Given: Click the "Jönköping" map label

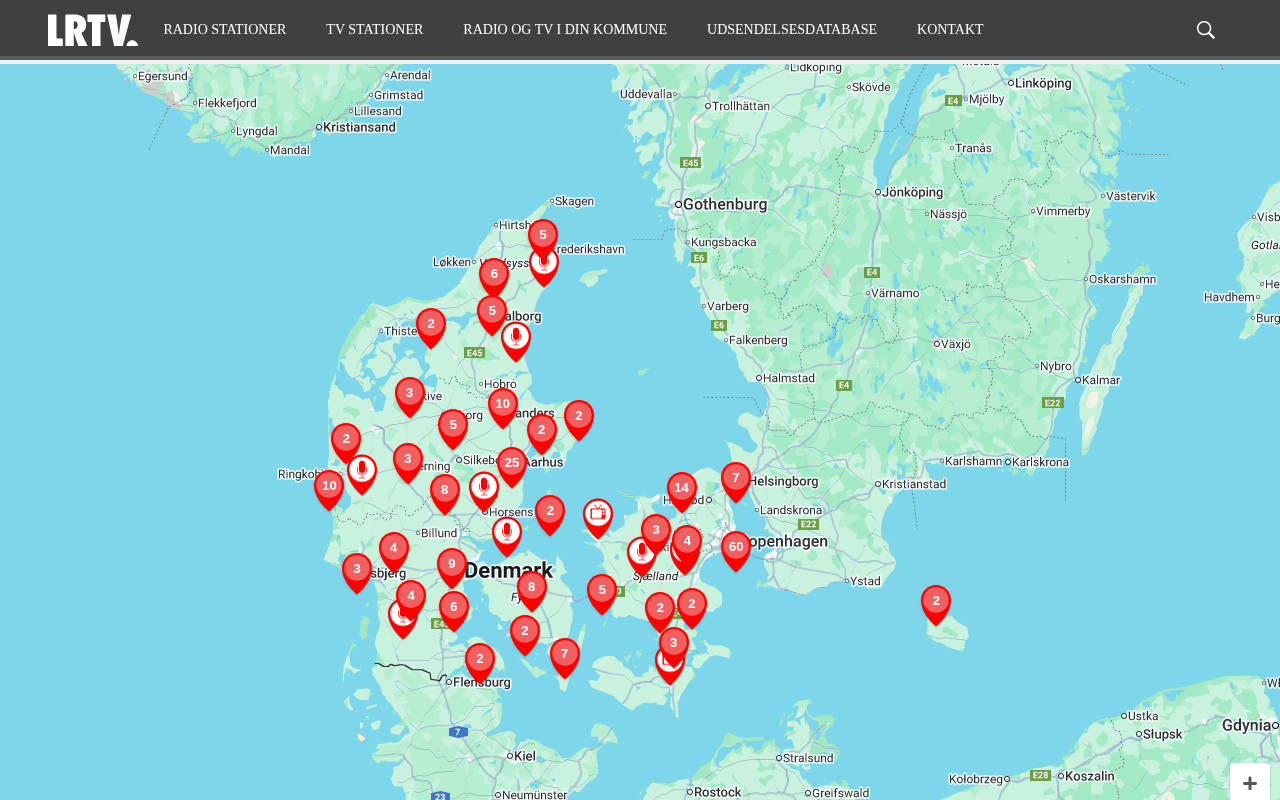Looking at the screenshot, I should (913, 191).
